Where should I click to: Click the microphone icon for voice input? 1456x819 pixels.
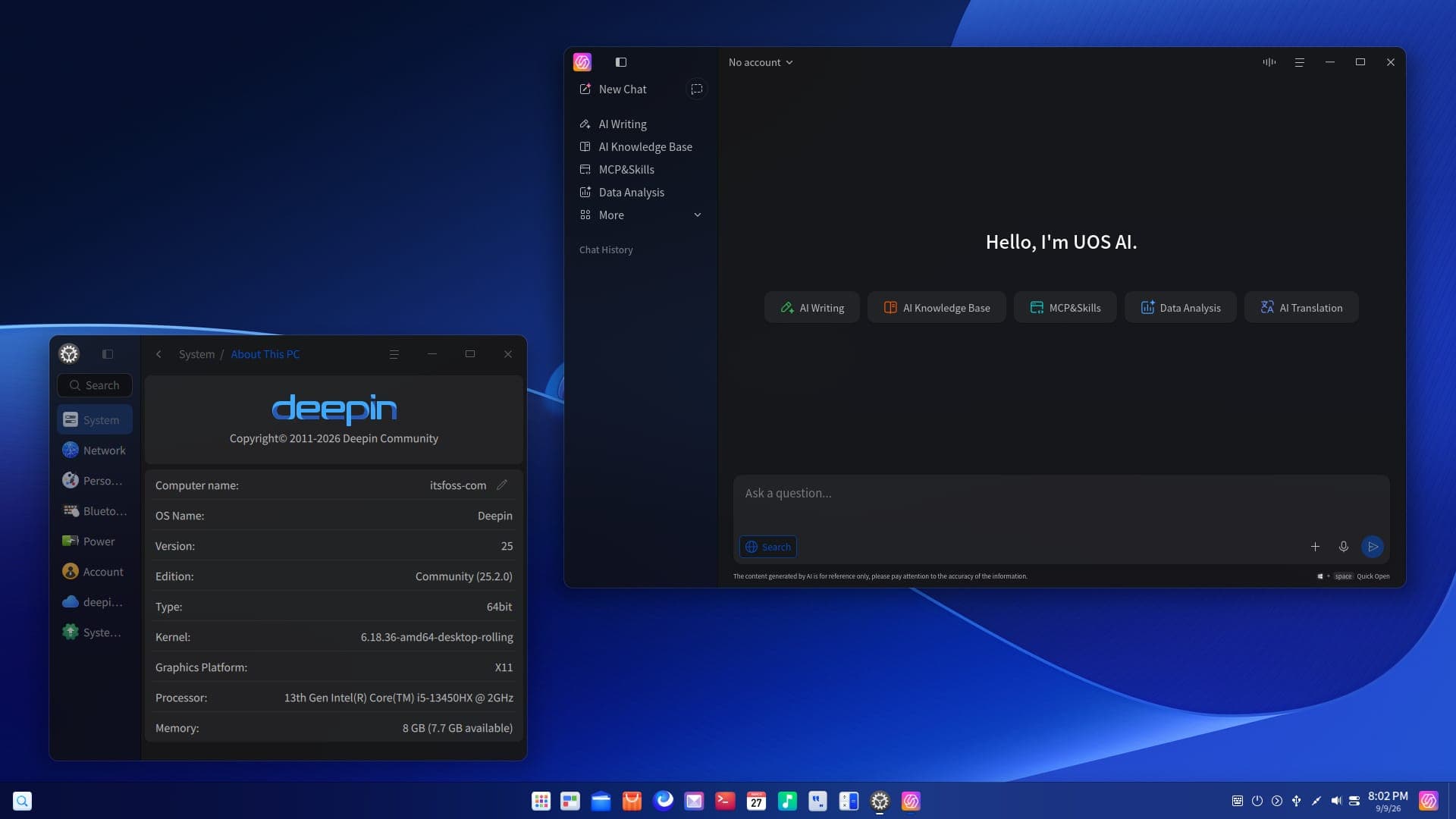pyautogui.click(x=1344, y=547)
